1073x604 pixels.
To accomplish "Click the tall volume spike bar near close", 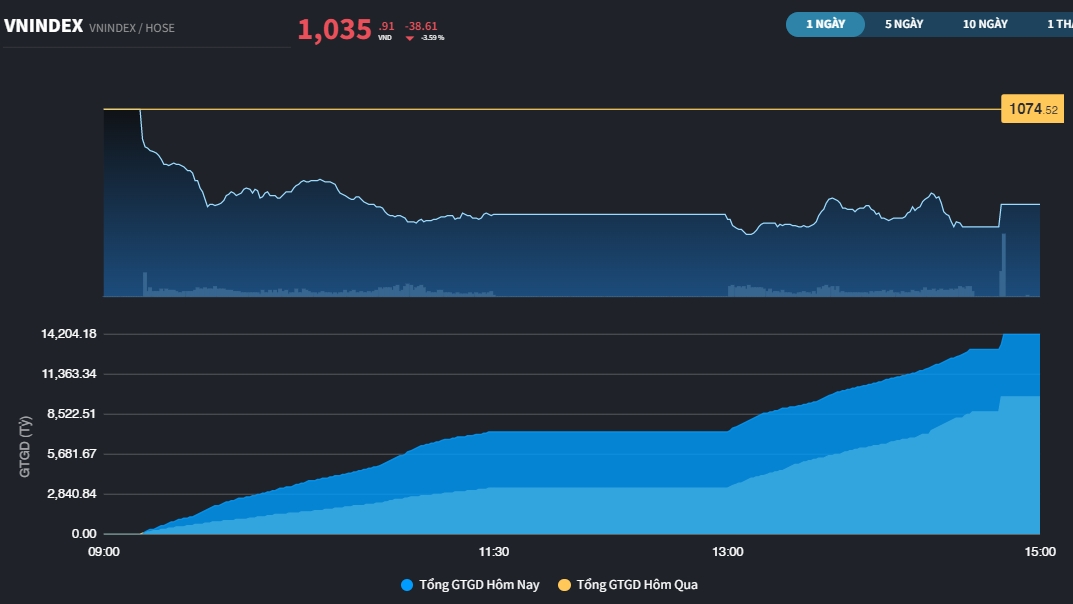I will pyautogui.click(x=1004, y=265).
